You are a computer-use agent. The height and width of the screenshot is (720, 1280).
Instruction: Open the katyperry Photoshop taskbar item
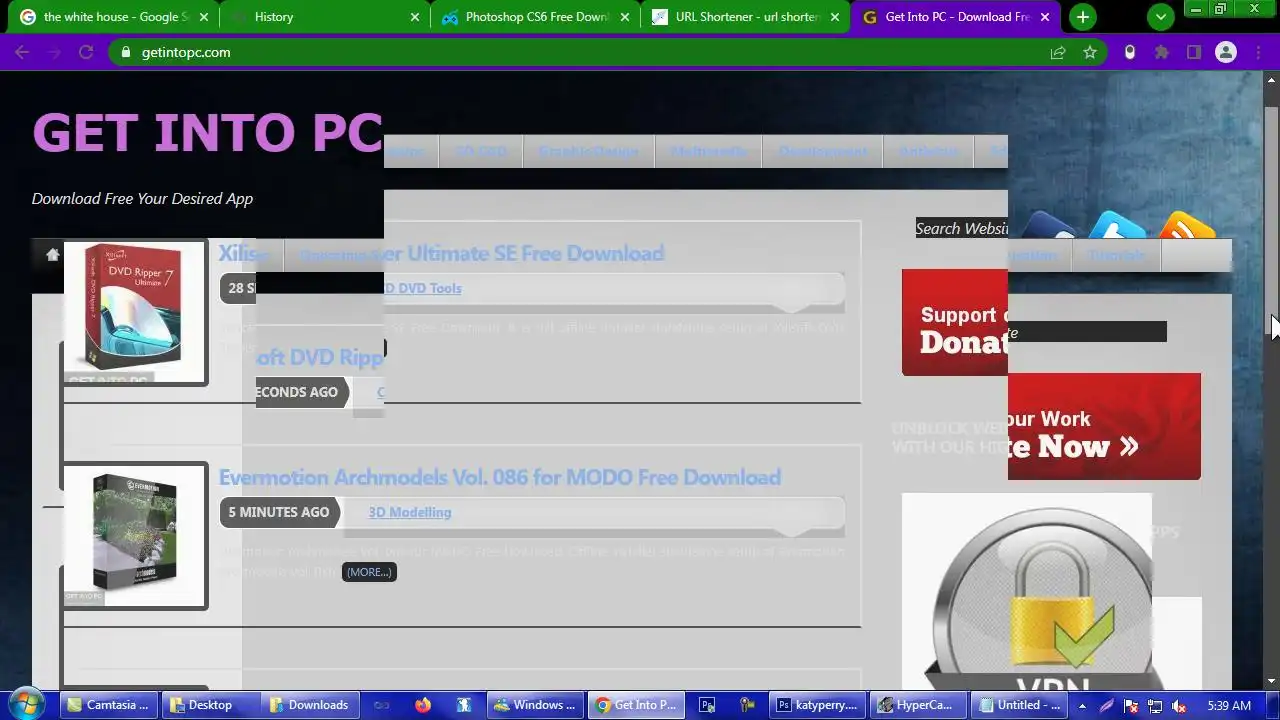click(x=818, y=705)
